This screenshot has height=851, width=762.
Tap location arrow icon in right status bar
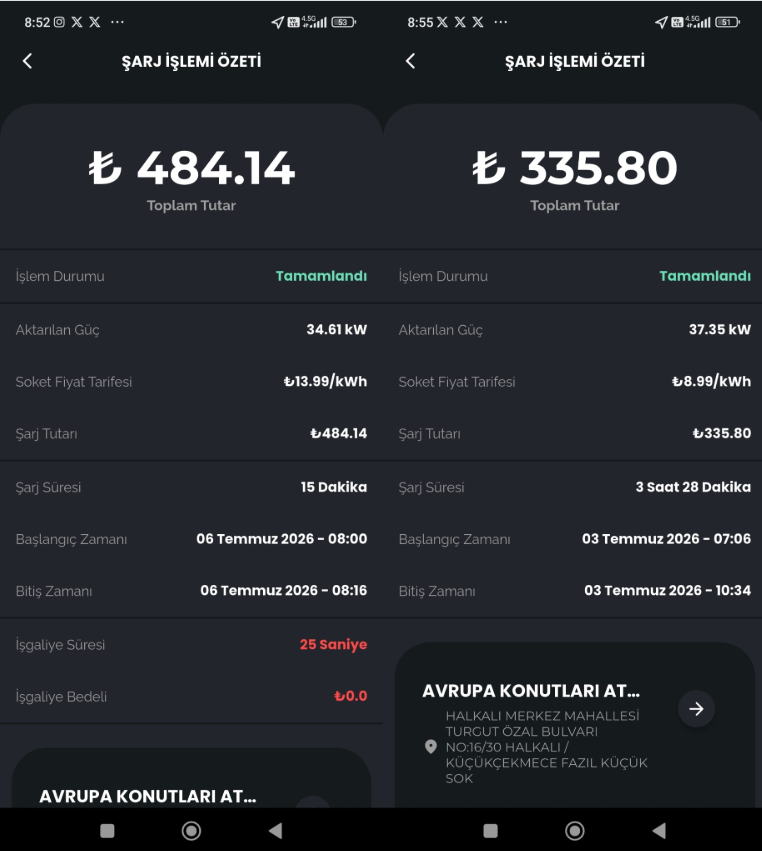click(661, 22)
